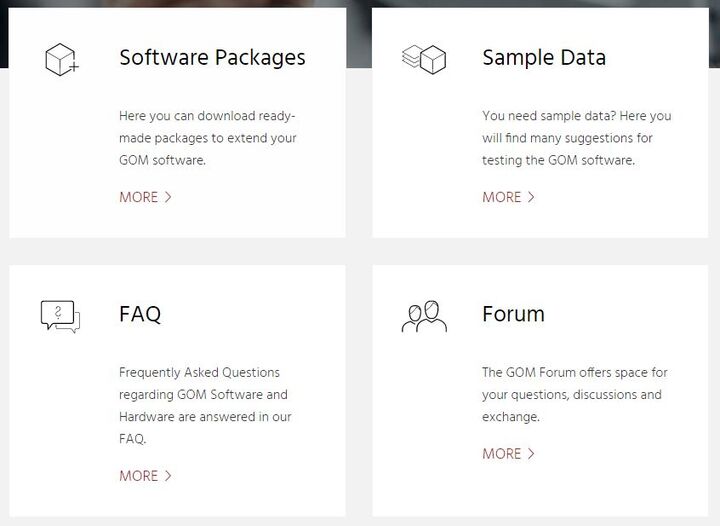Click the GOM Forum description text

click(x=575, y=394)
